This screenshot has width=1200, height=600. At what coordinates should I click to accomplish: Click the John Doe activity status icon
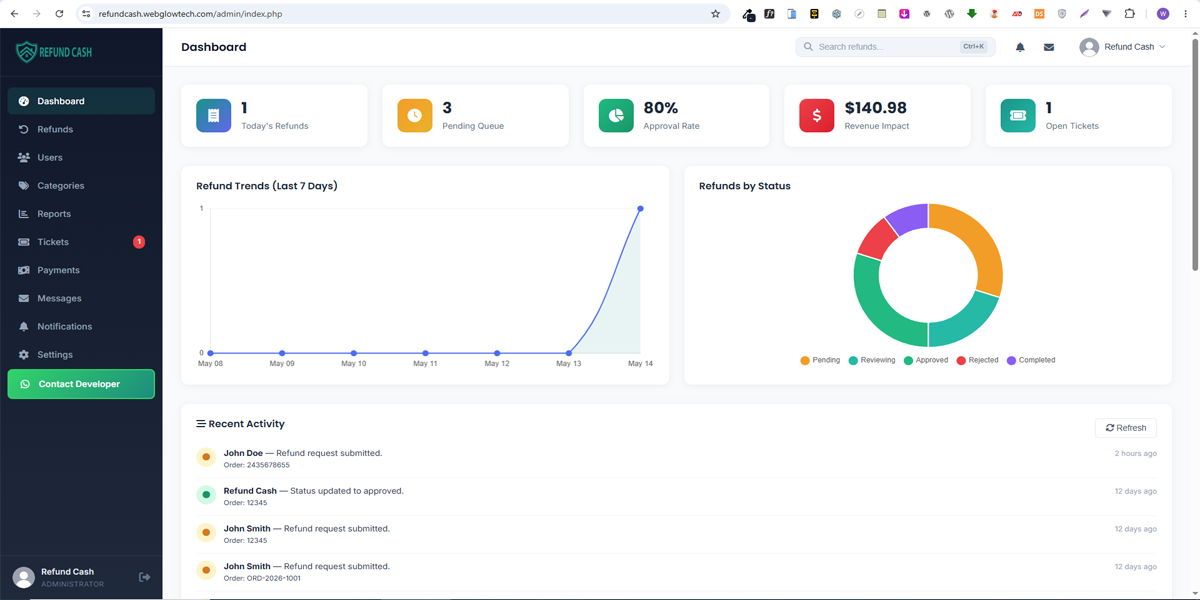click(x=206, y=458)
